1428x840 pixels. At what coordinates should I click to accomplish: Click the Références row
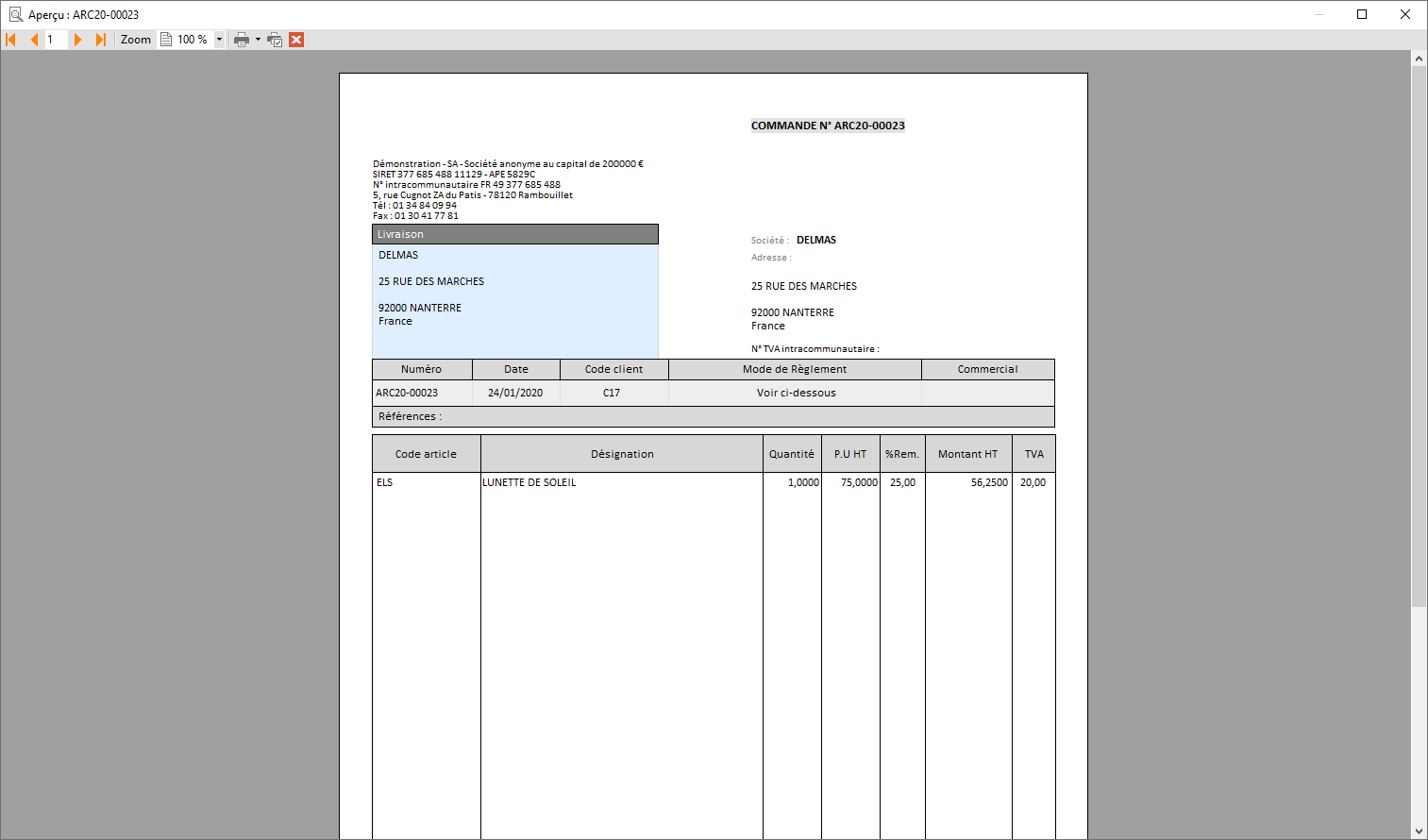[x=714, y=416]
